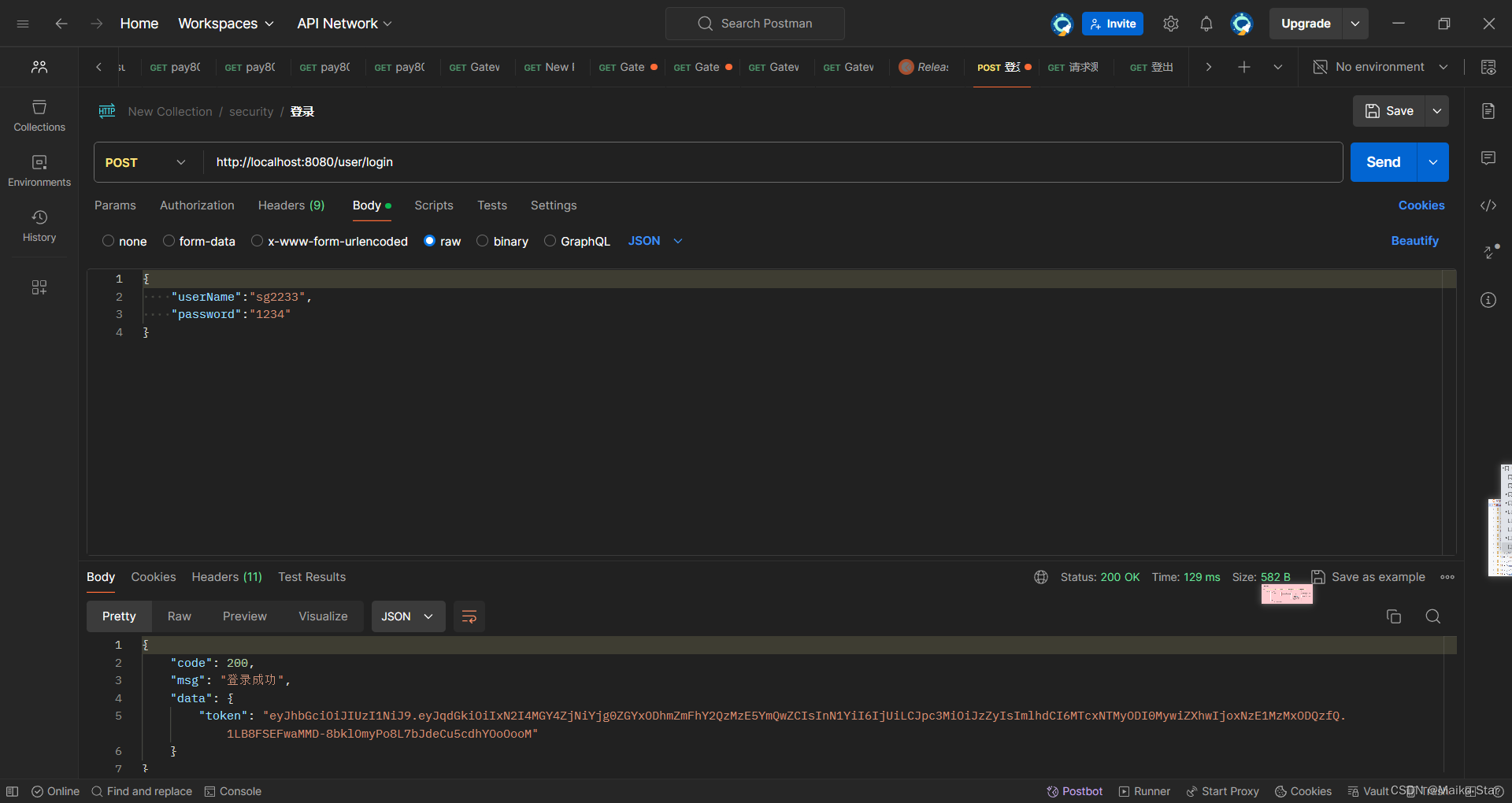The width and height of the screenshot is (1512, 803).
Task: Open notifications bell icon
Action: tap(1206, 24)
